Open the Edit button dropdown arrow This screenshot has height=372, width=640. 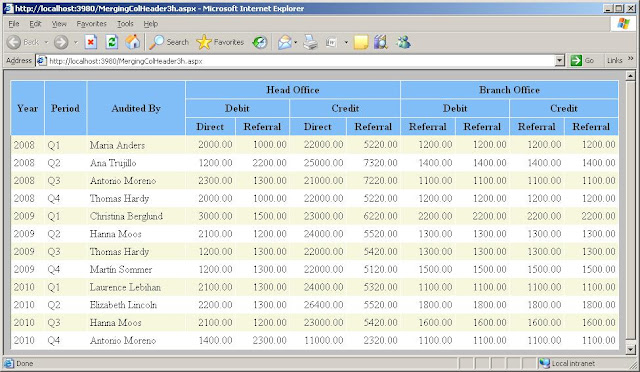pyautogui.click(x=346, y=42)
